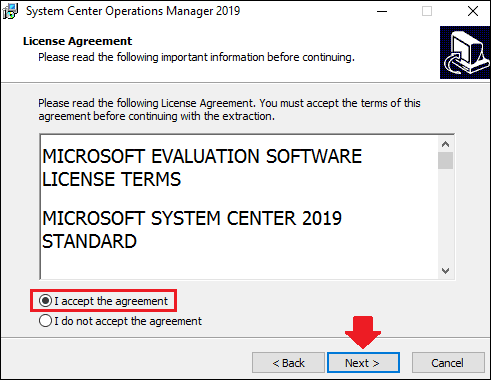Click the MICROSOFT SYSTEM CENTER 2019 heading
The height and width of the screenshot is (380, 491).
click(x=192, y=218)
